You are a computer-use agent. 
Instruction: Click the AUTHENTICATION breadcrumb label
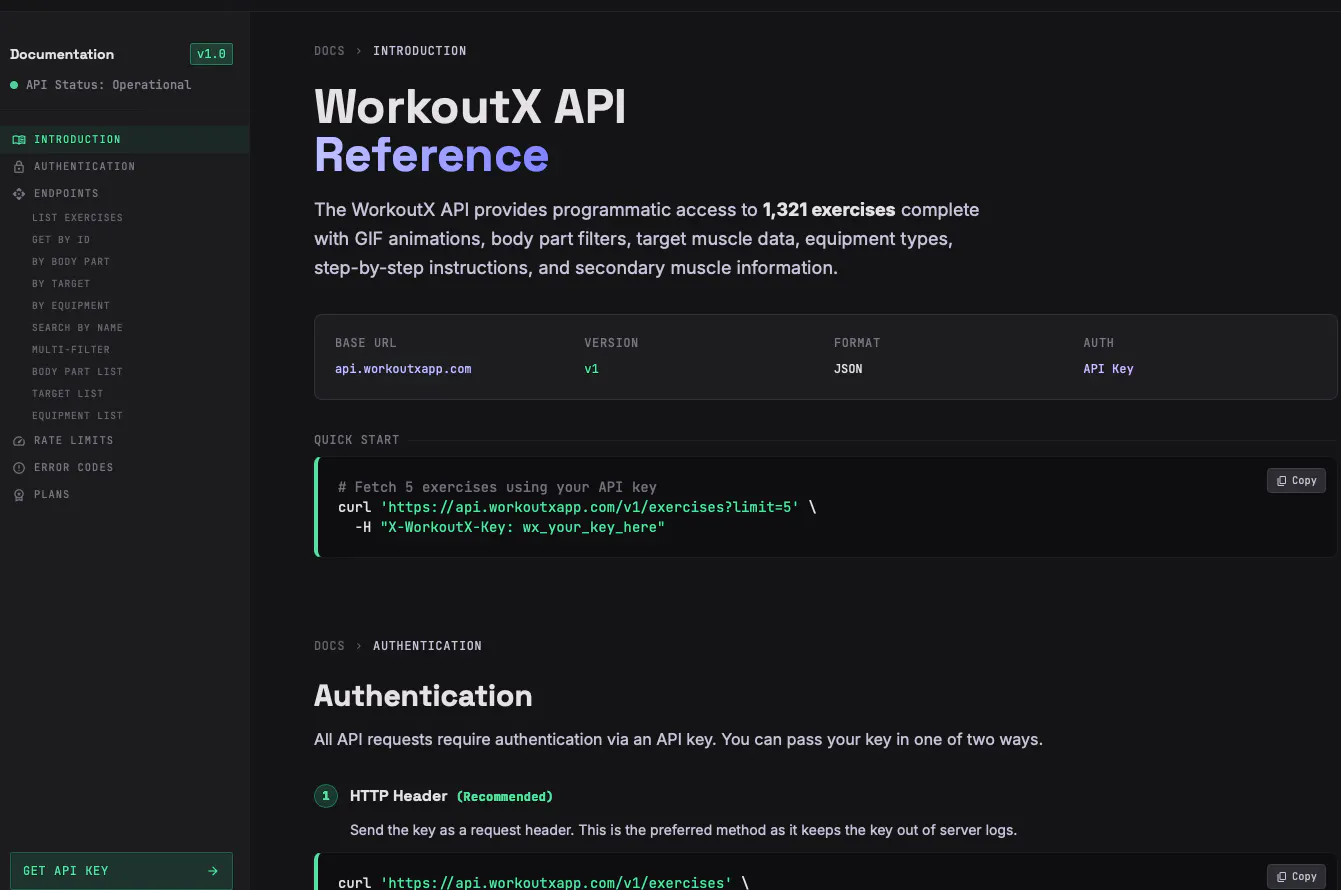427,646
